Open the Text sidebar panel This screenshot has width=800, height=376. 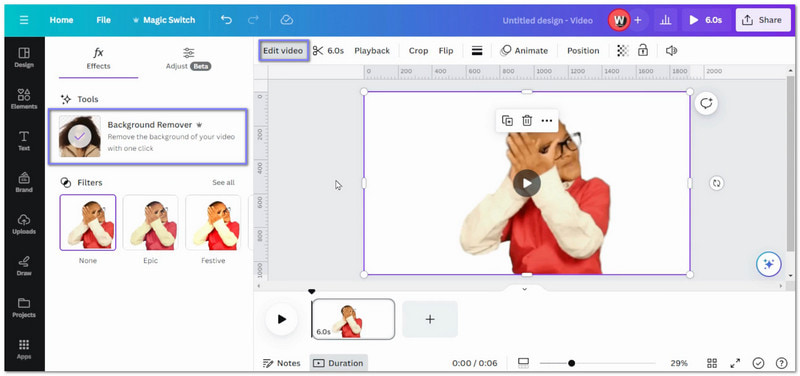click(x=24, y=141)
